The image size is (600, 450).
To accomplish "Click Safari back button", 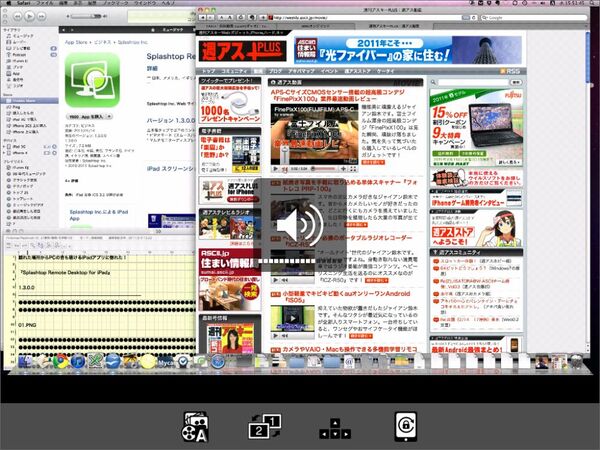I will (x=202, y=18).
